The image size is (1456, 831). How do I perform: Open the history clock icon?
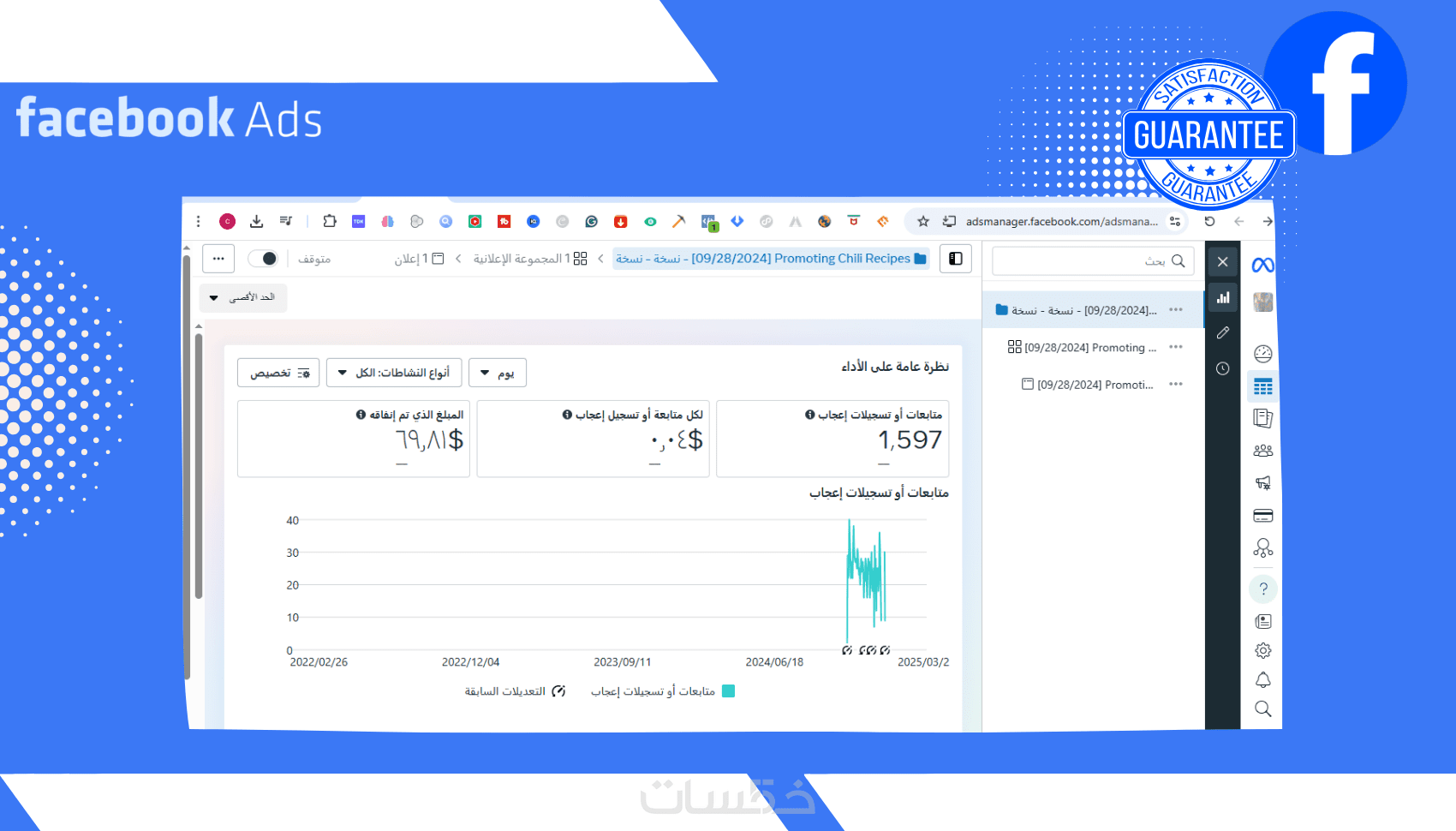click(x=1223, y=368)
